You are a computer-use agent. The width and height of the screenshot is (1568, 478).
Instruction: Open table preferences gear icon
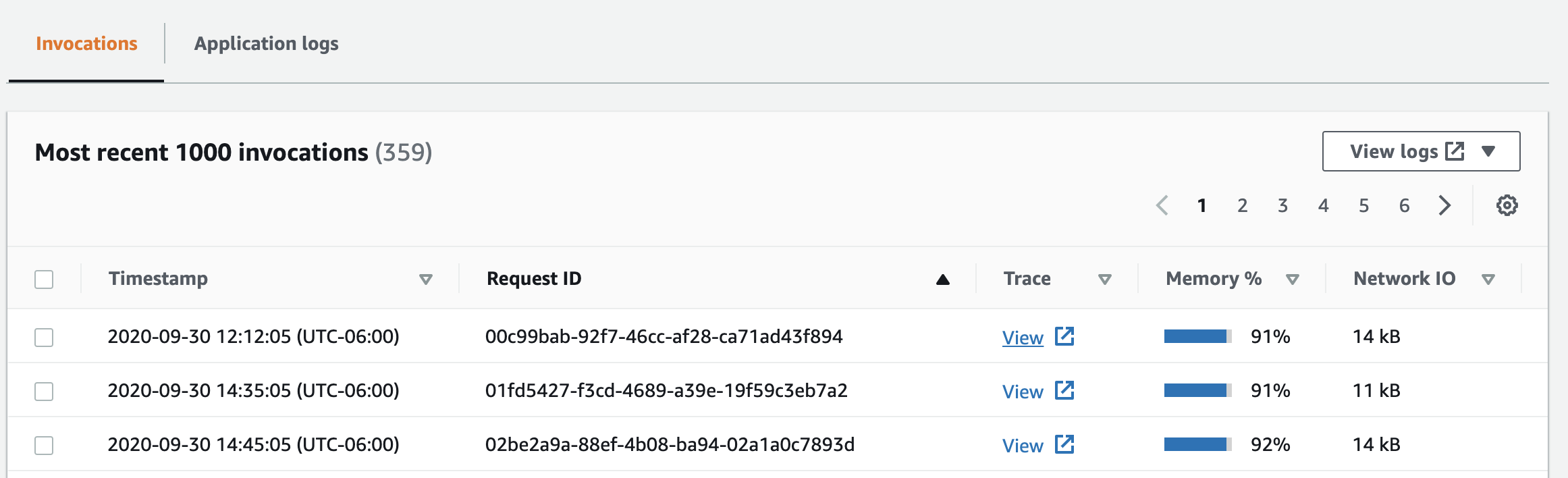tap(1507, 205)
